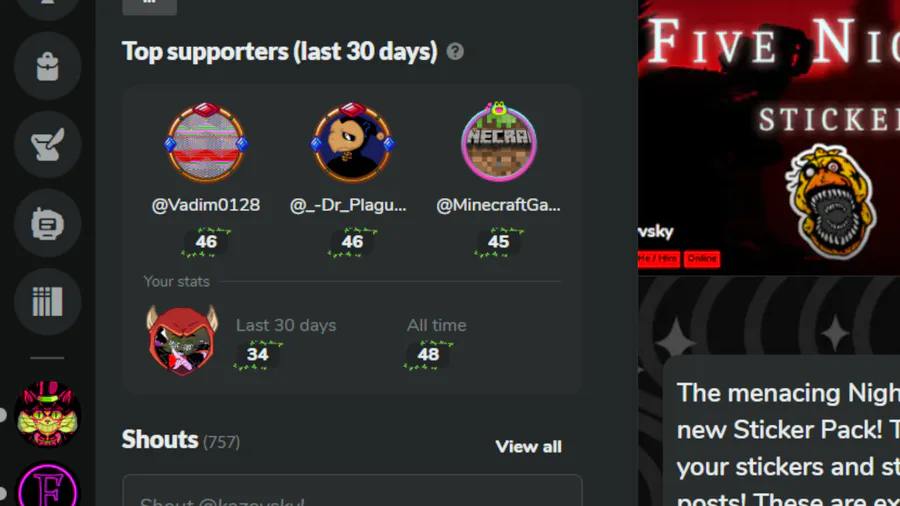The image size is (900, 506).
Task: Click your red hooded avatar in Your stats
Action: (x=182, y=340)
